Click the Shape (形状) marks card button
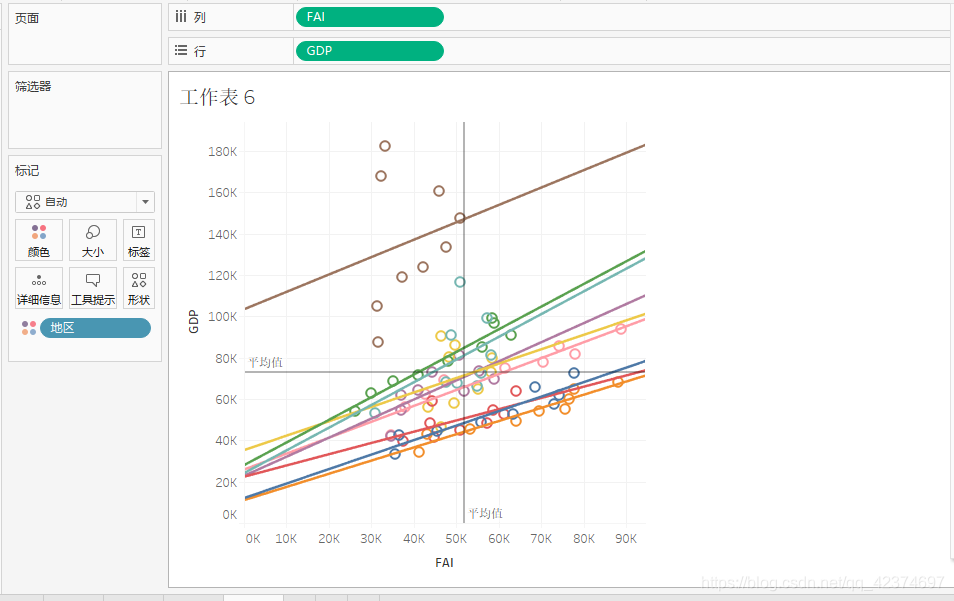This screenshot has width=954, height=601. pos(139,288)
